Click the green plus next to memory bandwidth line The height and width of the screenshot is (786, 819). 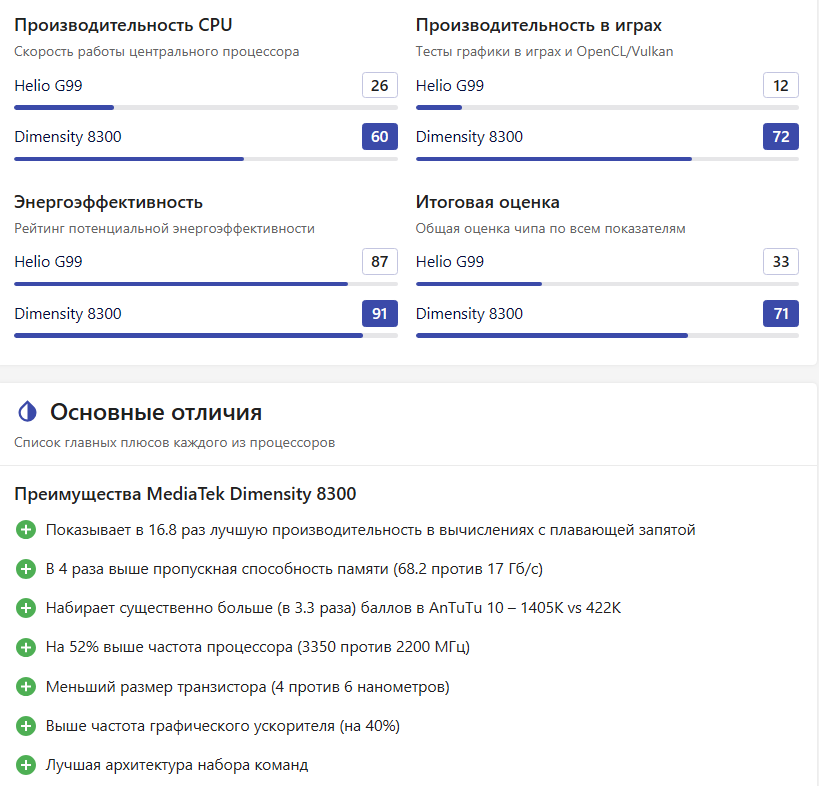[x=26, y=569]
